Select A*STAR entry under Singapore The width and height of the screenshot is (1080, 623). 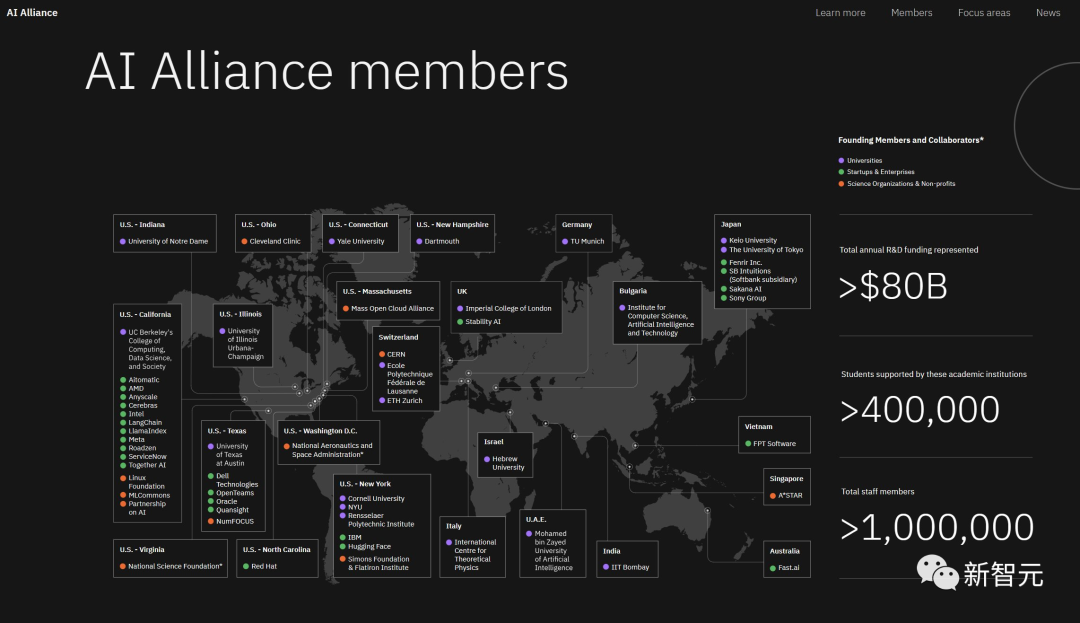[786, 496]
